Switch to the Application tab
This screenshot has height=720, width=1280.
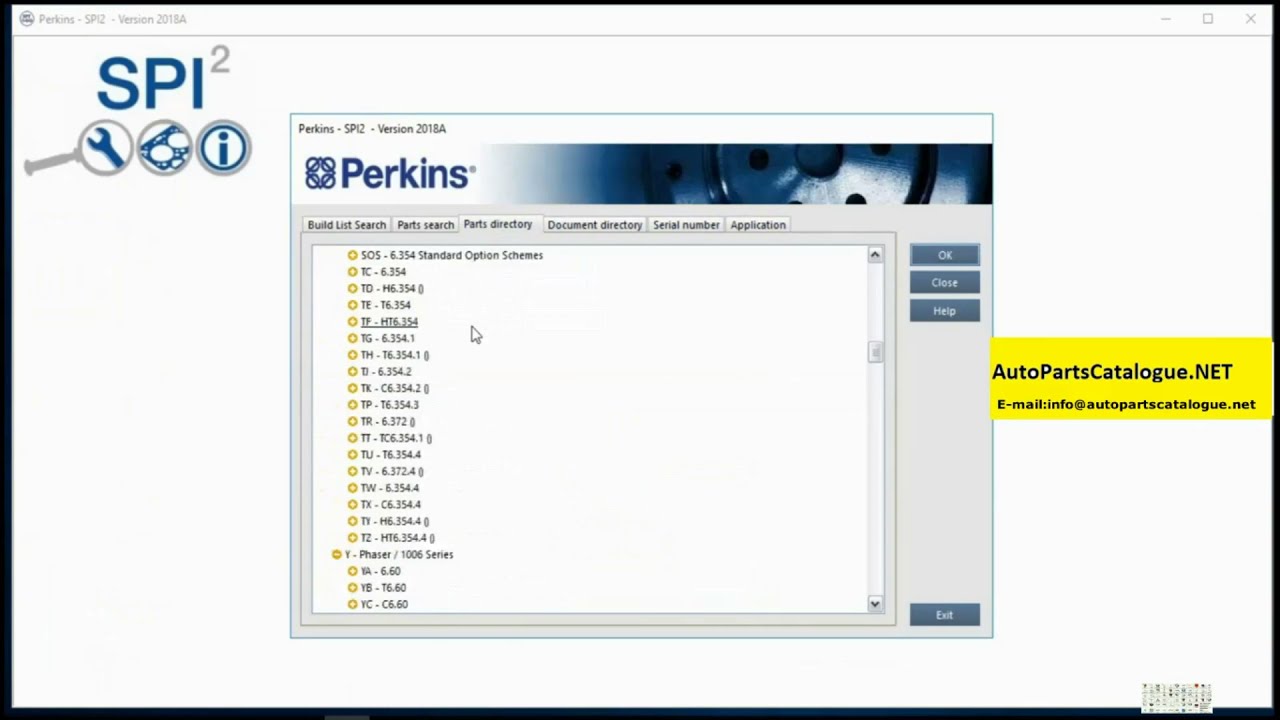click(x=758, y=225)
